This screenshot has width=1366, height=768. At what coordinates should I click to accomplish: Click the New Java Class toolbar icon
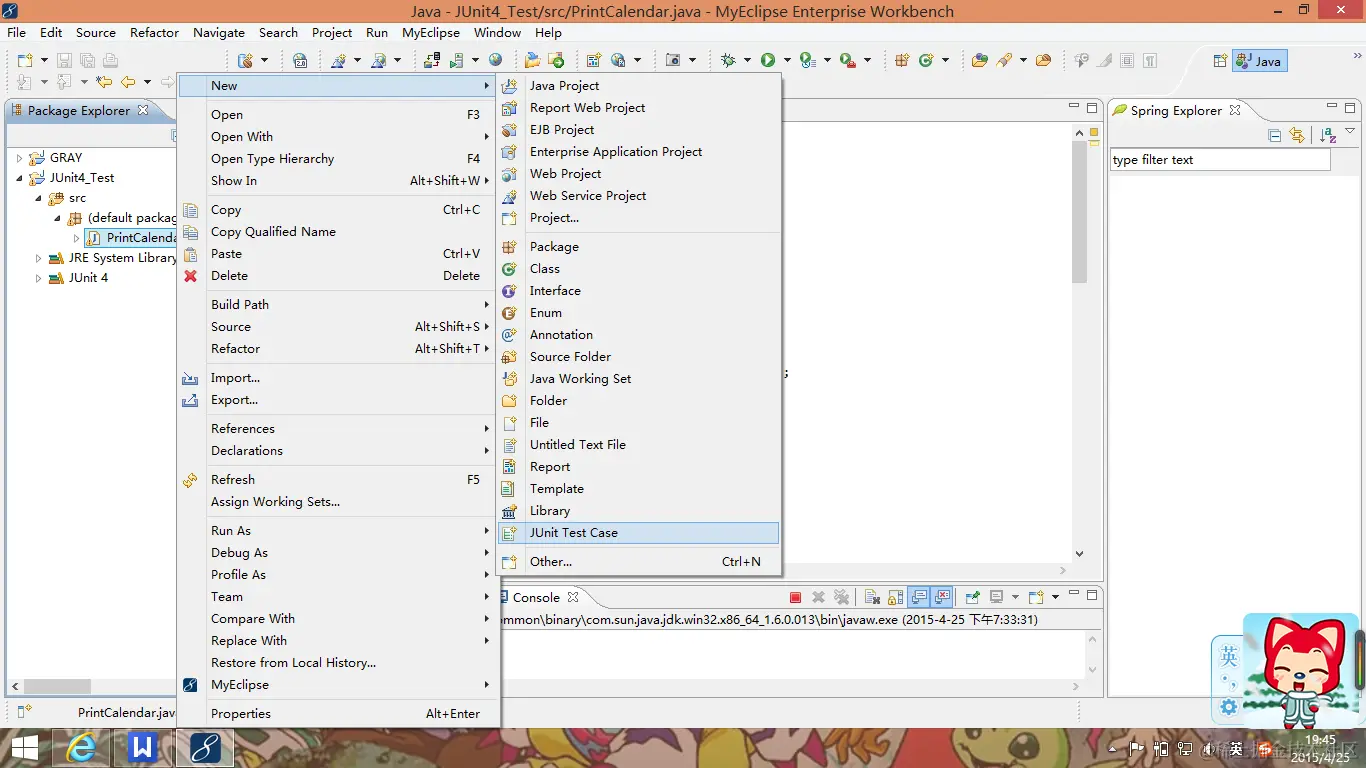click(925, 60)
